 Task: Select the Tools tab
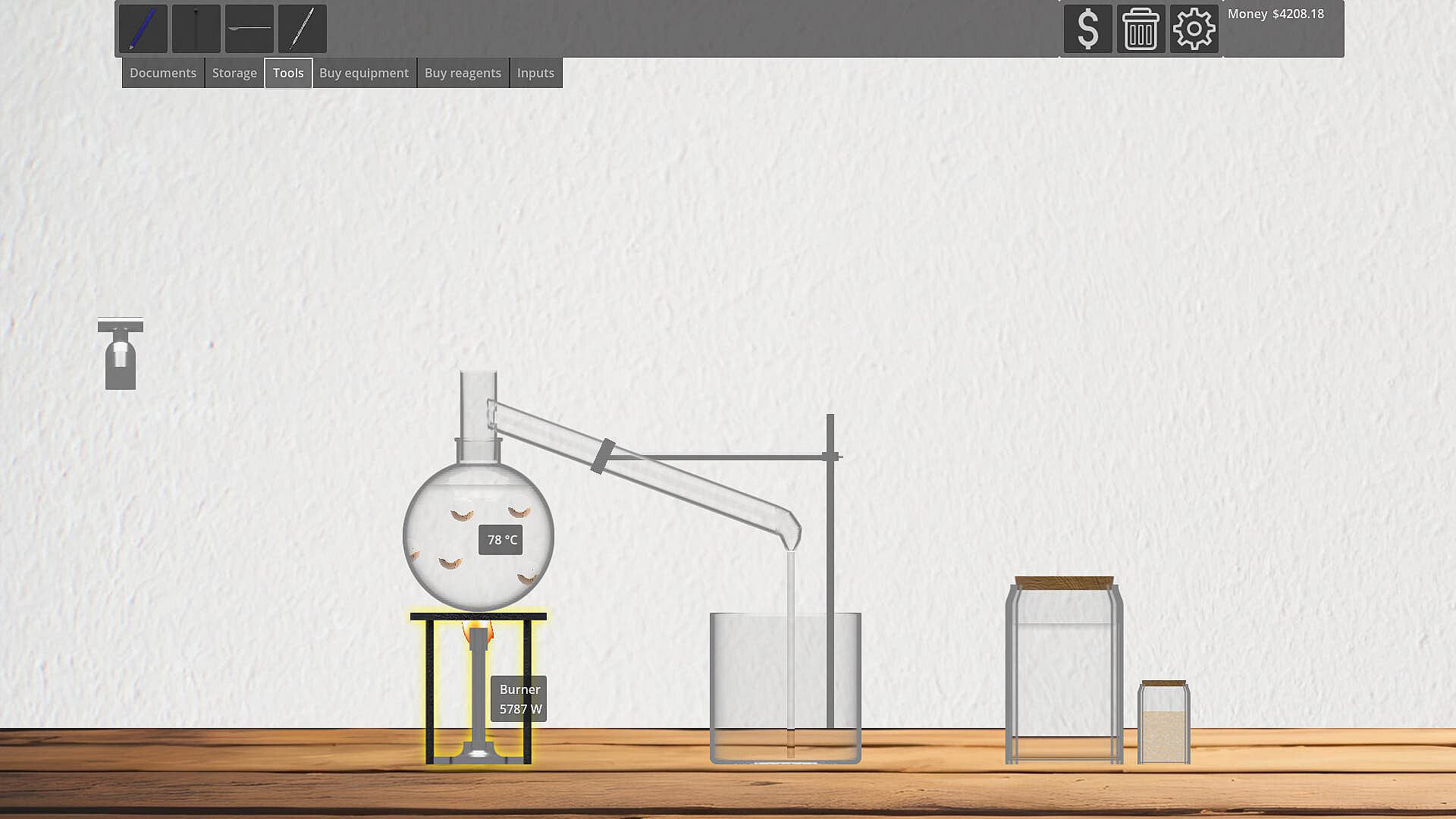[288, 73]
